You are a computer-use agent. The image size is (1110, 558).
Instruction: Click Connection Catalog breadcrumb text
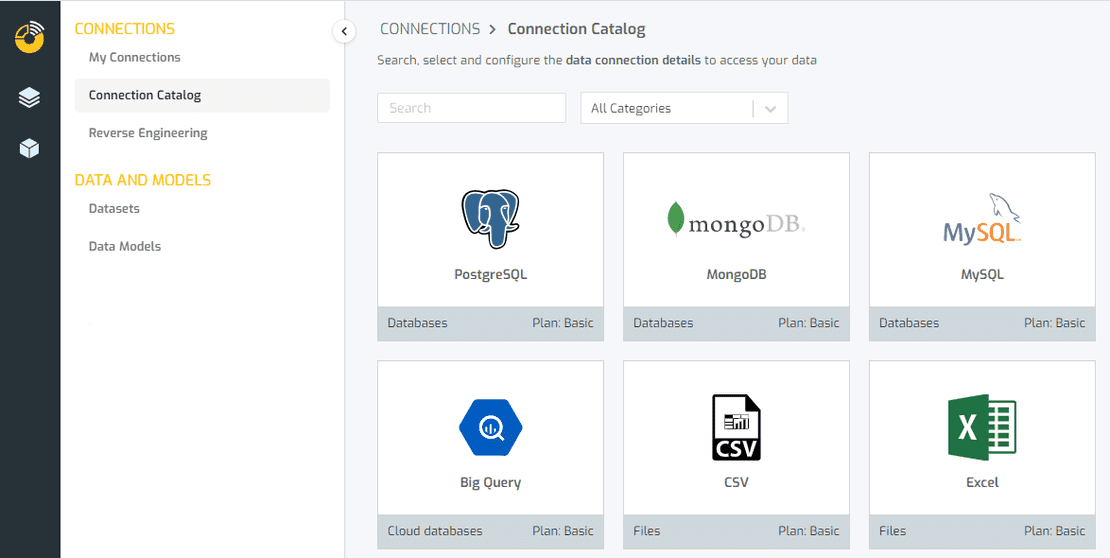click(576, 29)
